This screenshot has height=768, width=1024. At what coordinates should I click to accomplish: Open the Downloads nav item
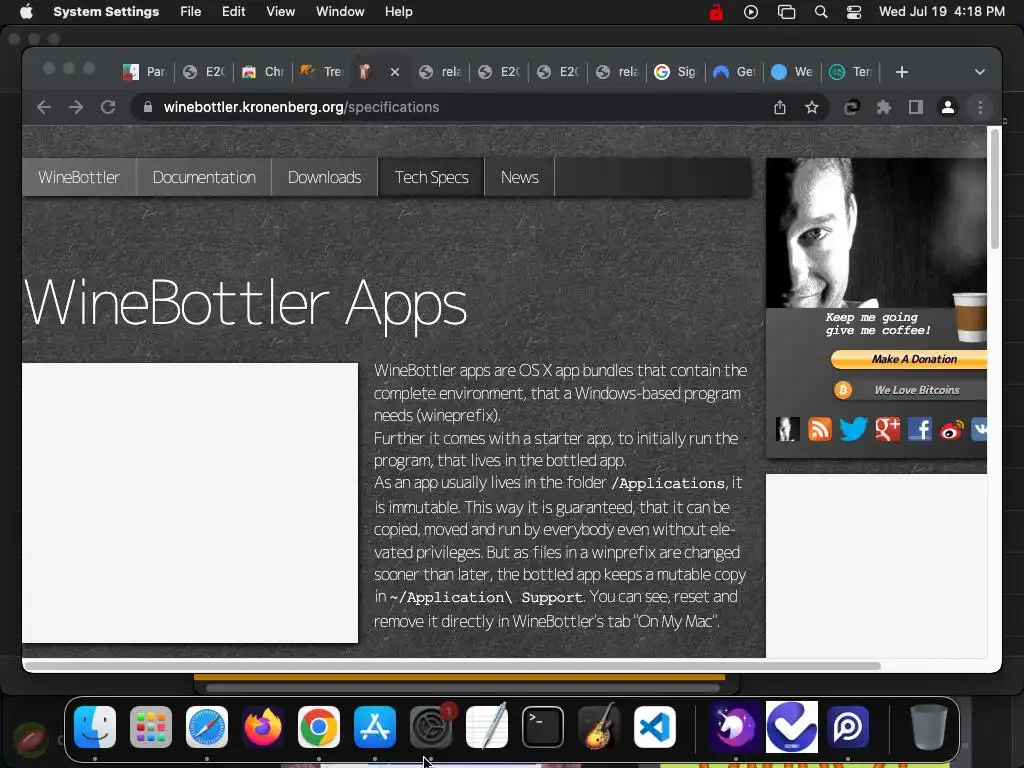(x=325, y=177)
